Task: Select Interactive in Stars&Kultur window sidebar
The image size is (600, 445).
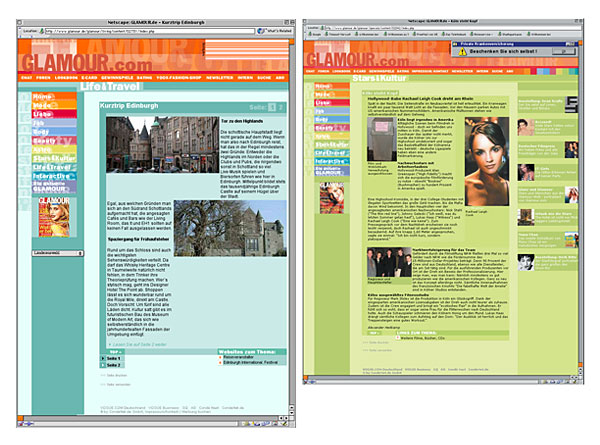Action: [332, 161]
